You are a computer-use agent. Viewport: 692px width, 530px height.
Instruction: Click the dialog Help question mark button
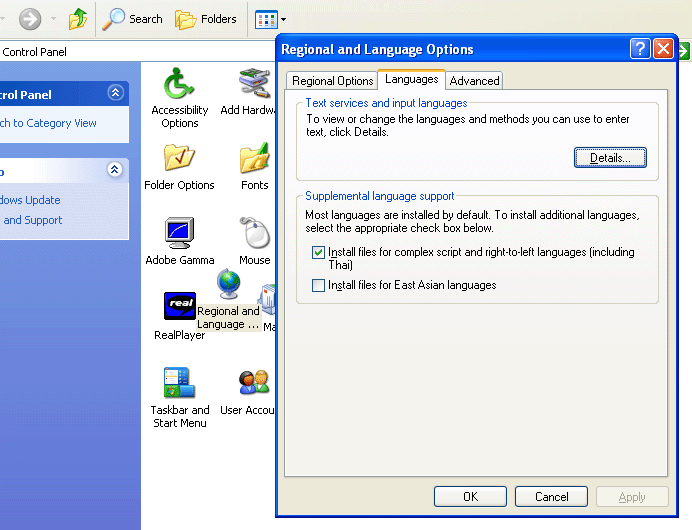pos(641,49)
